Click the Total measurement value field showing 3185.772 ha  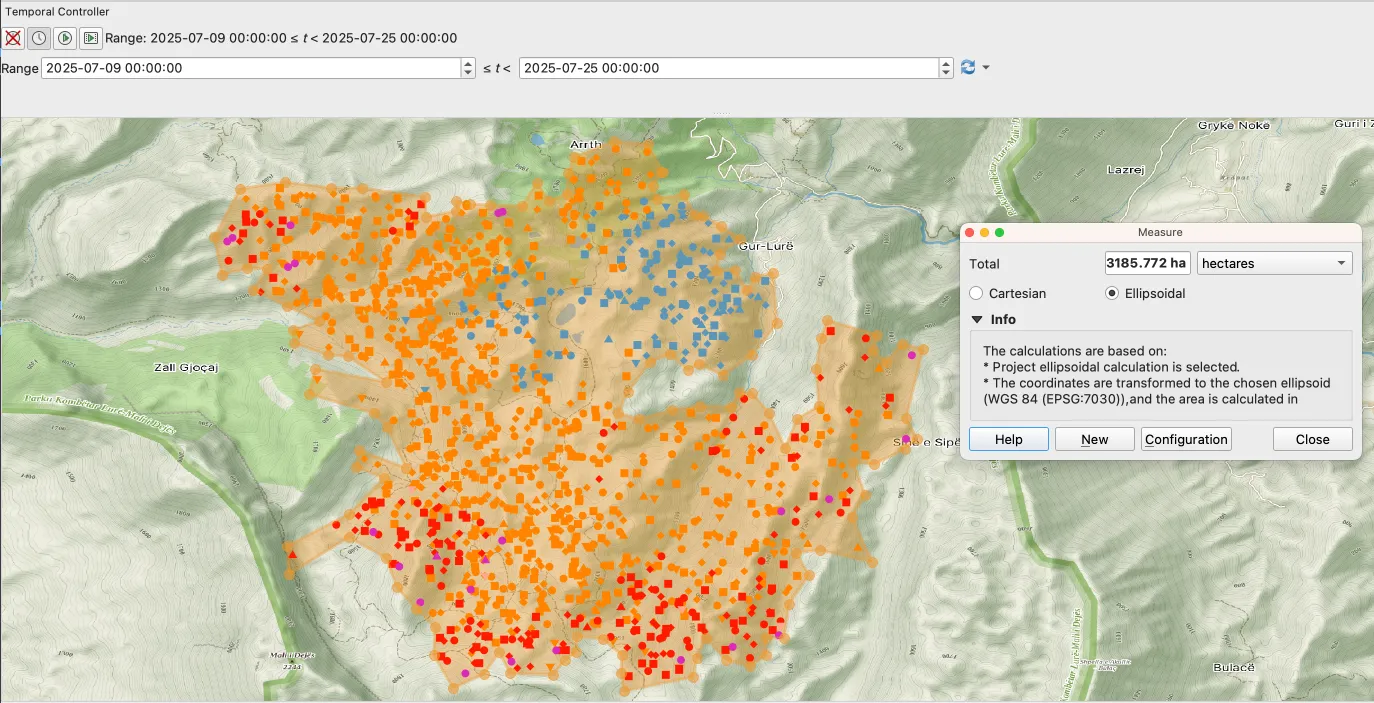click(x=1147, y=262)
